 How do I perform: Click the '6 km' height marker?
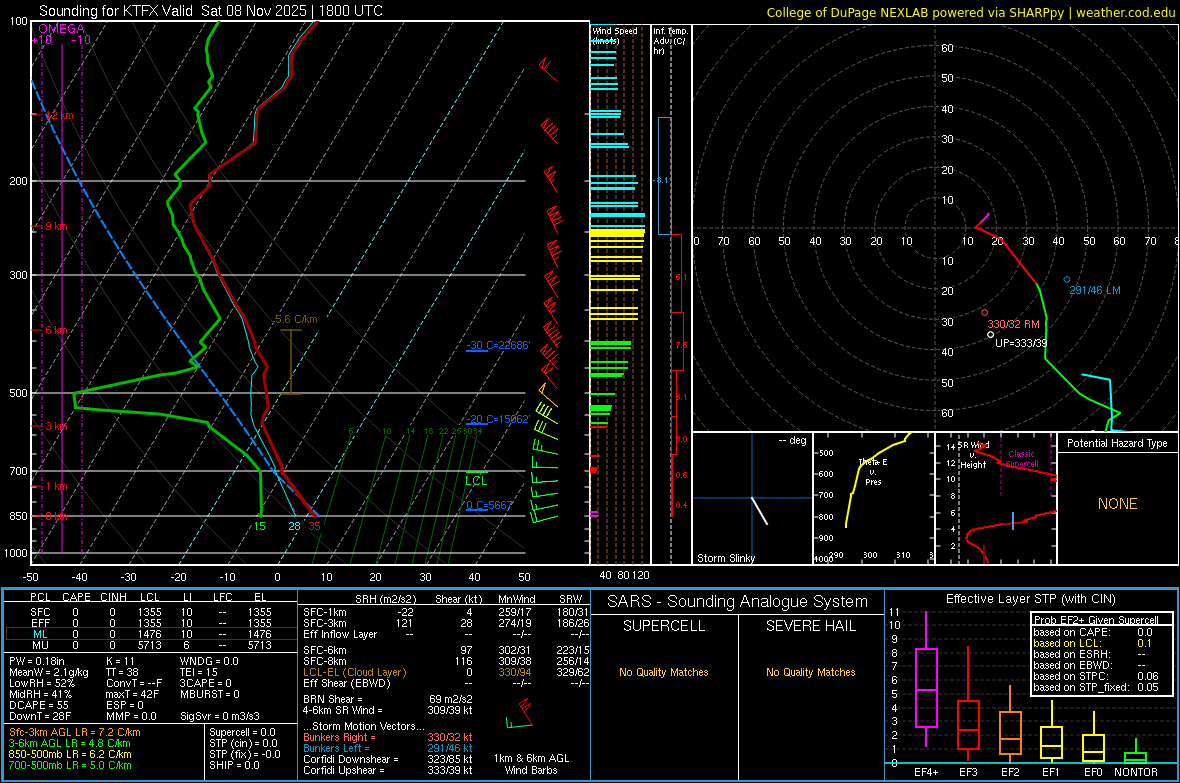click(56, 330)
